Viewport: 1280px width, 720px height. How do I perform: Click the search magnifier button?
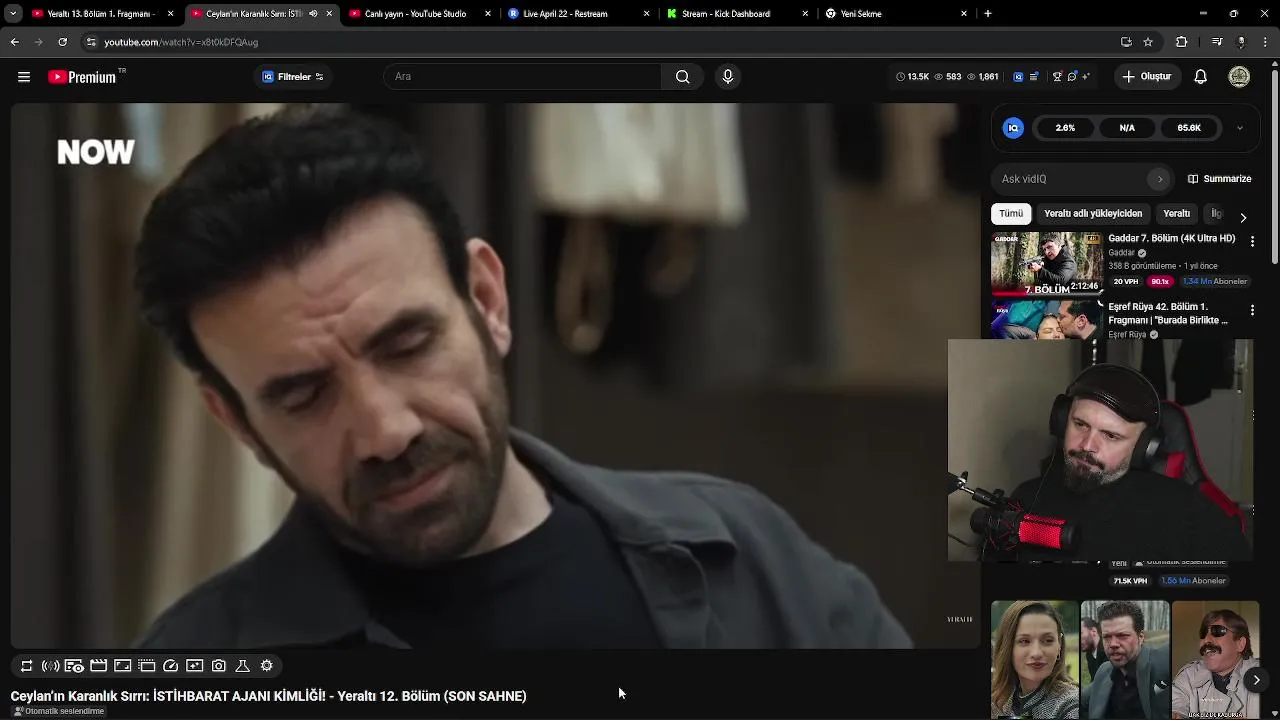[x=682, y=77]
